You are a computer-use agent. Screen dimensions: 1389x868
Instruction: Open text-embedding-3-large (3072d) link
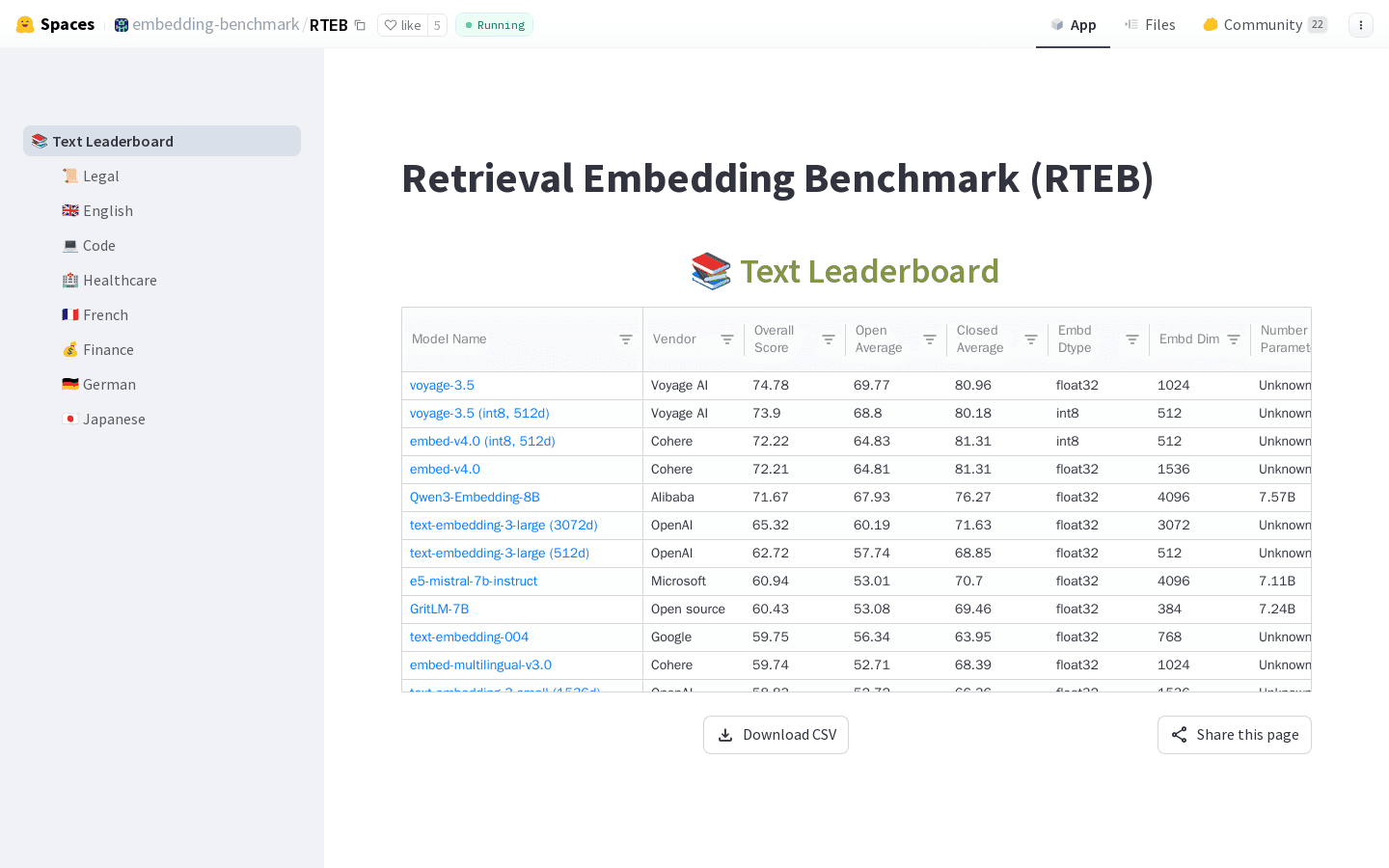504,525
